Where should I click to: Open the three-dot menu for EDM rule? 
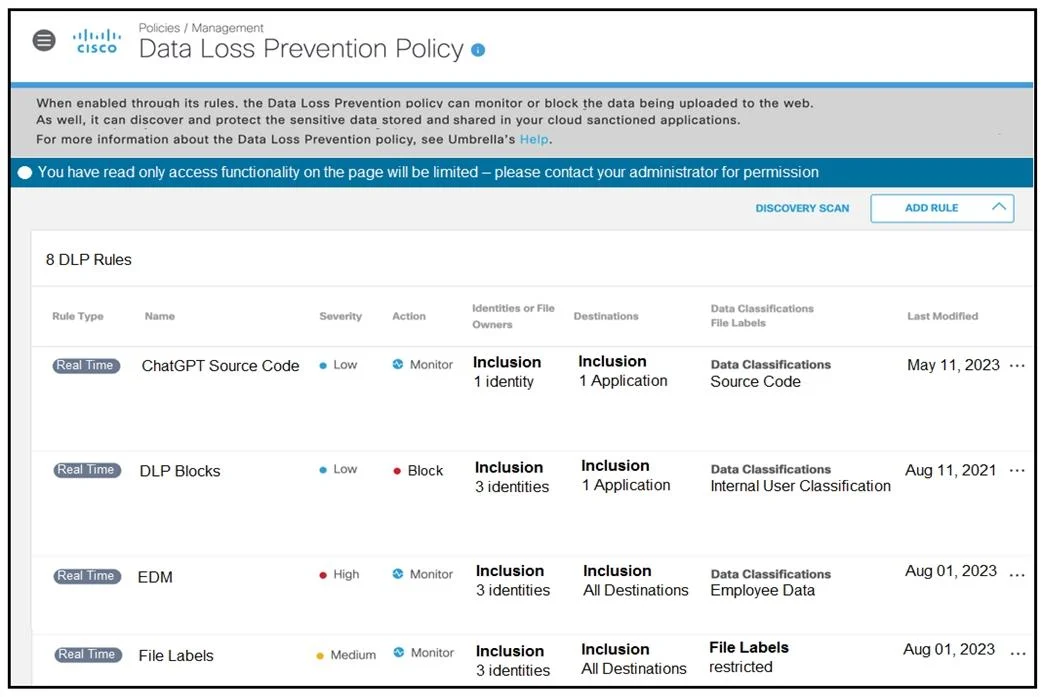coord(1017,576)
